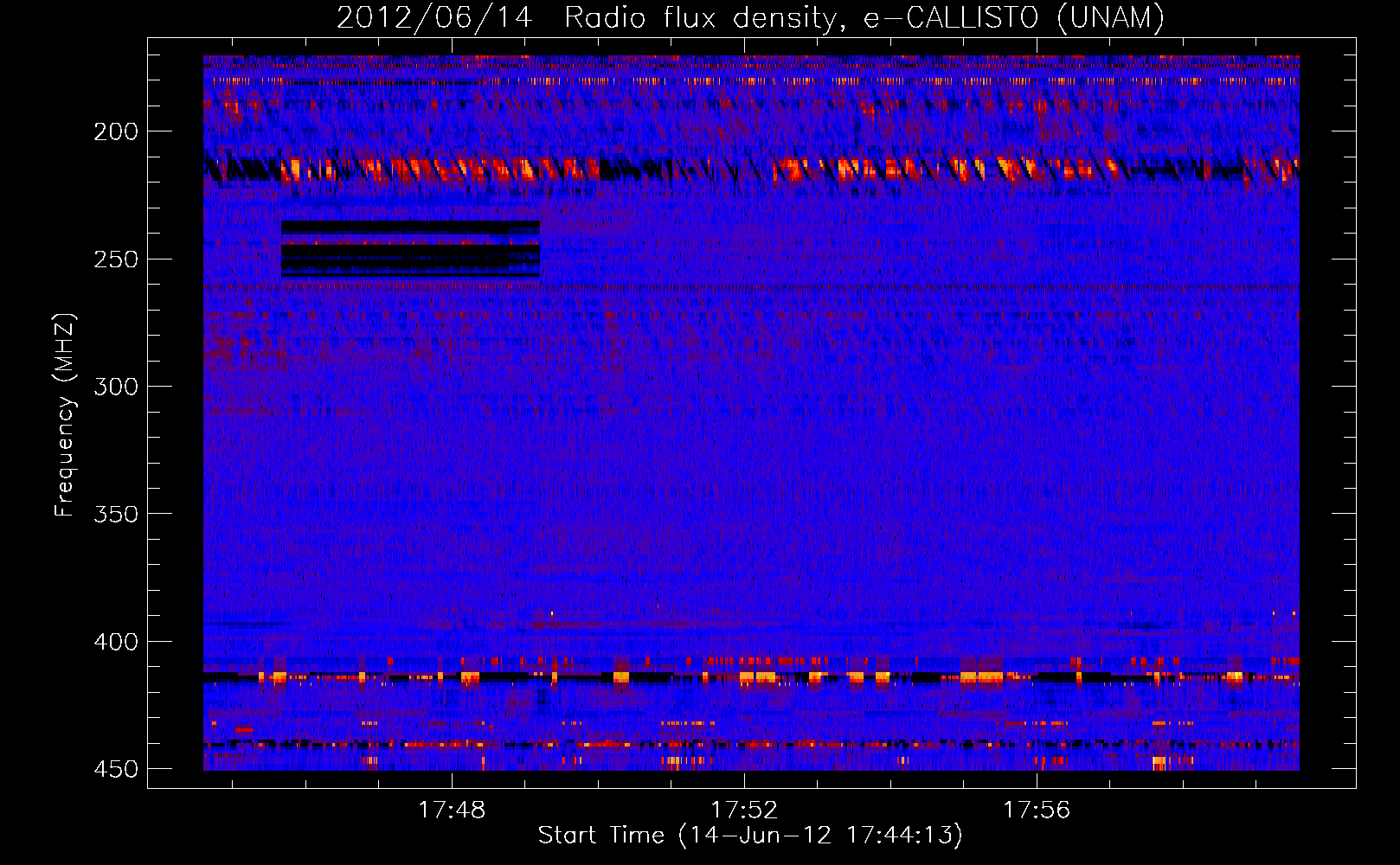
Task: Click the '350' frequency tick label
Action: coord(116,514)
